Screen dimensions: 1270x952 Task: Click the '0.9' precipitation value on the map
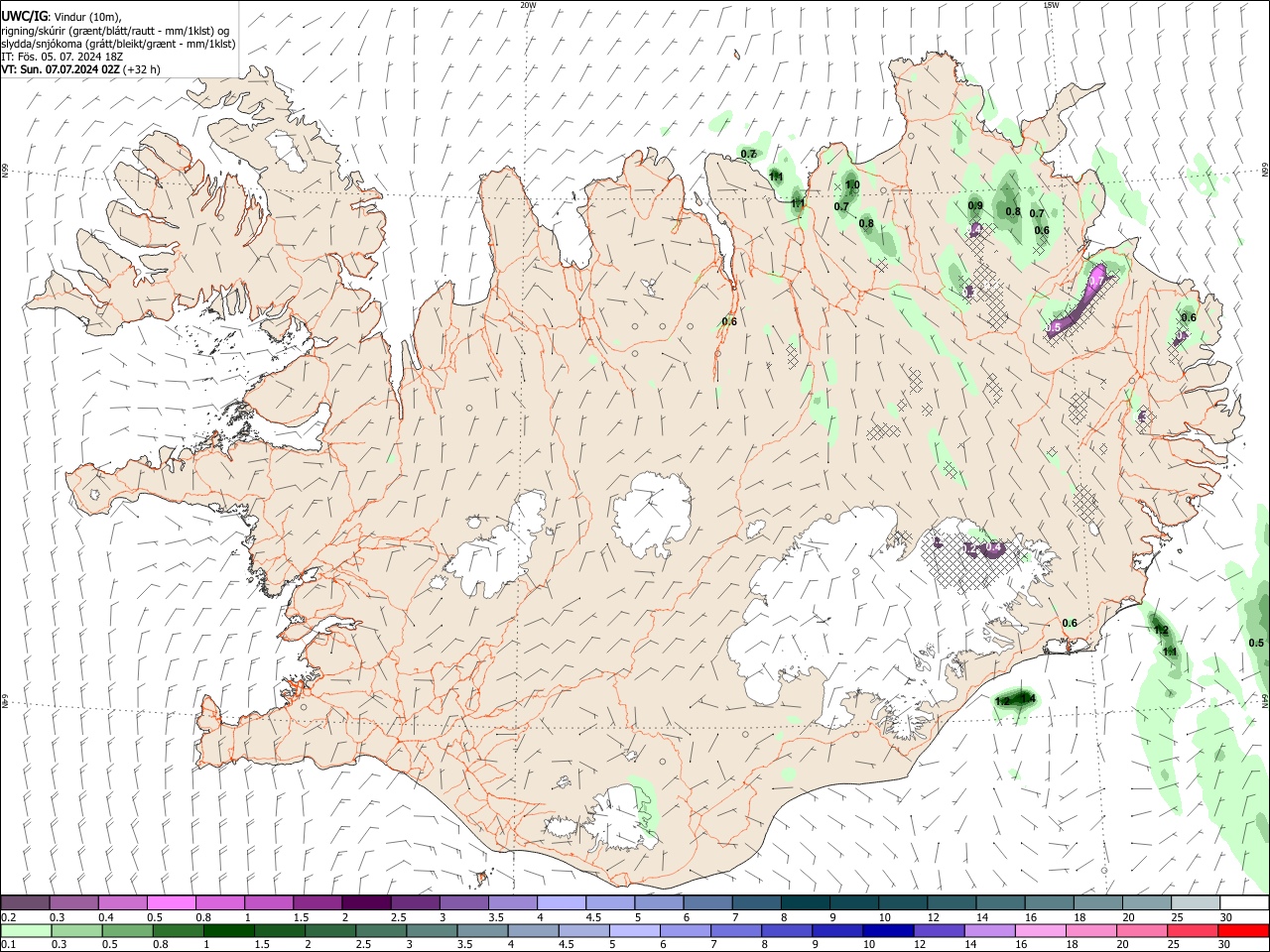point(975,205)
